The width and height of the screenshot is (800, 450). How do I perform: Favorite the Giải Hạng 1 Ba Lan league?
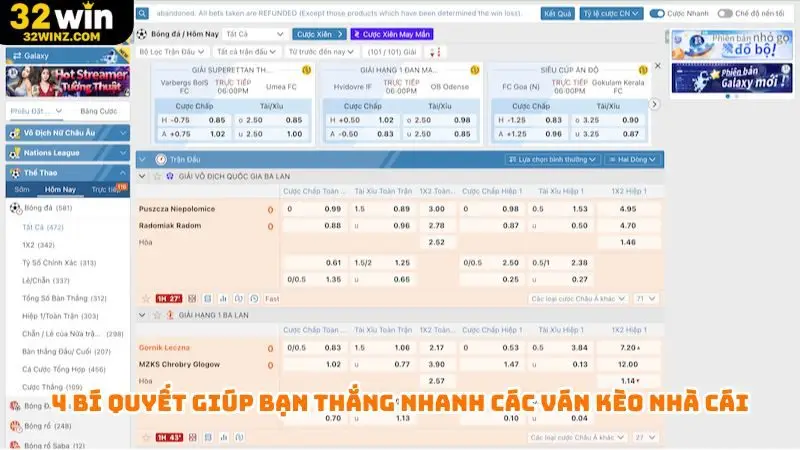point(157,315)
